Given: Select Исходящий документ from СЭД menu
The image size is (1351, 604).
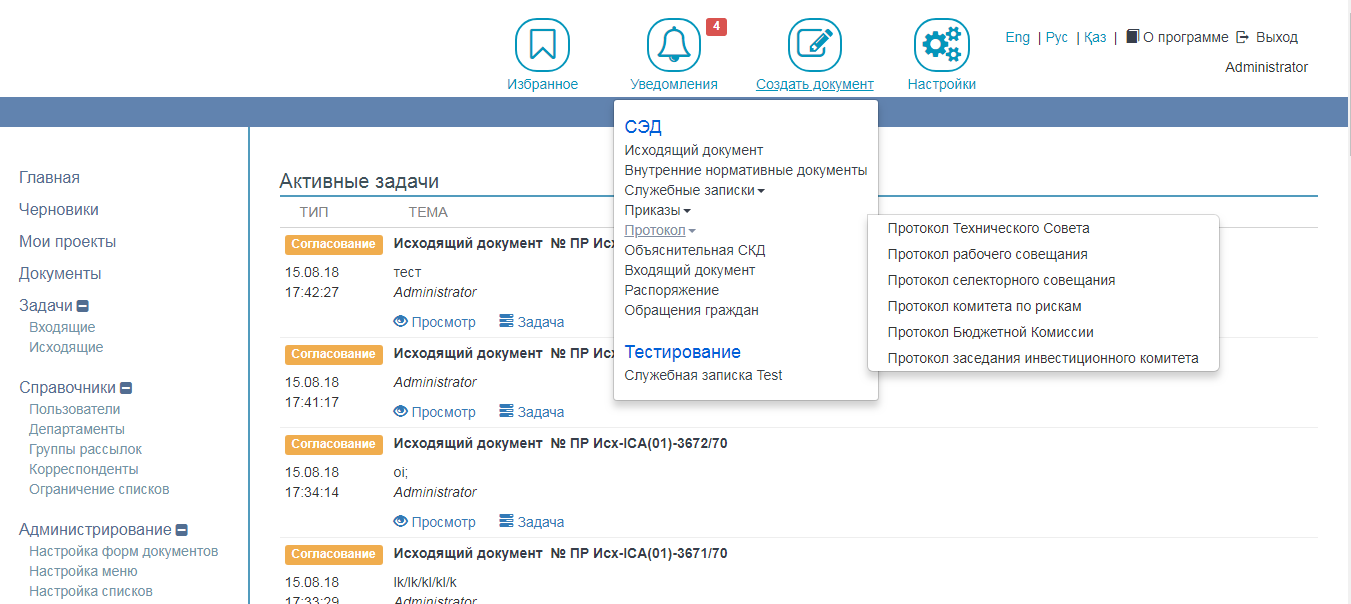Looking at the screenshot, I should pos(693,150).
